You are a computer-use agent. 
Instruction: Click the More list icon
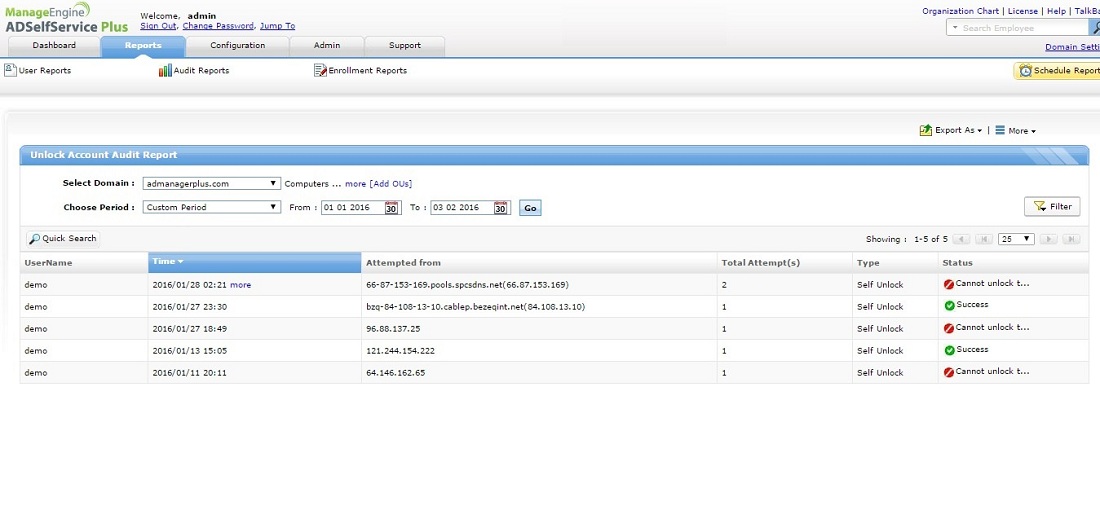[1000, 130]
